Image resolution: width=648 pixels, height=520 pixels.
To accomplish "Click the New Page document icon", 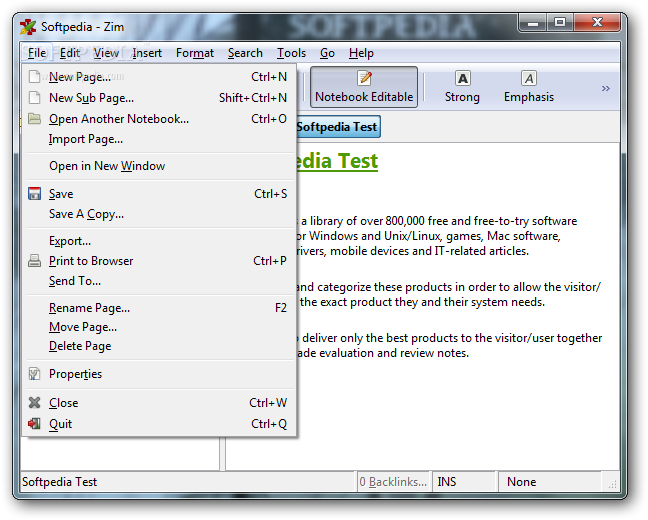I will click(35, 76).
